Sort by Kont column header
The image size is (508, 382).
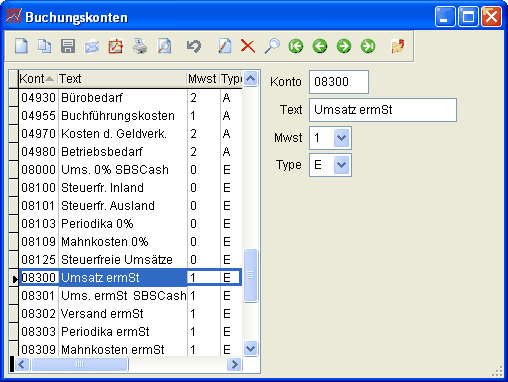[x=38, y=79]
